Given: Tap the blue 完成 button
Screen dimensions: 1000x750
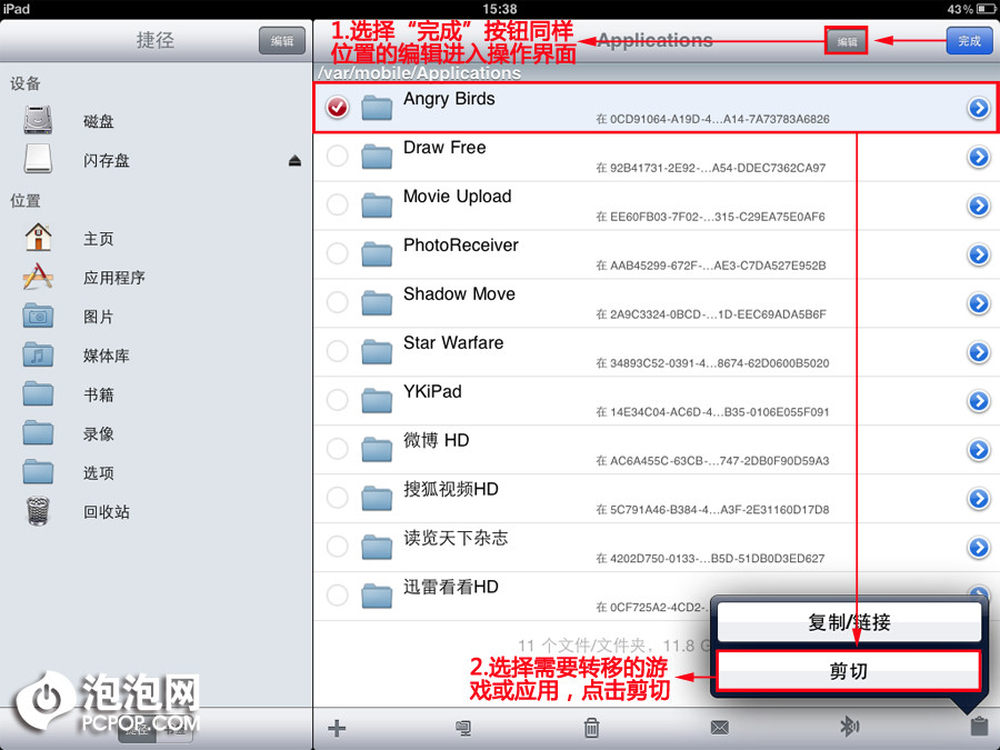Looking at the screenshot, I should 969,41.
